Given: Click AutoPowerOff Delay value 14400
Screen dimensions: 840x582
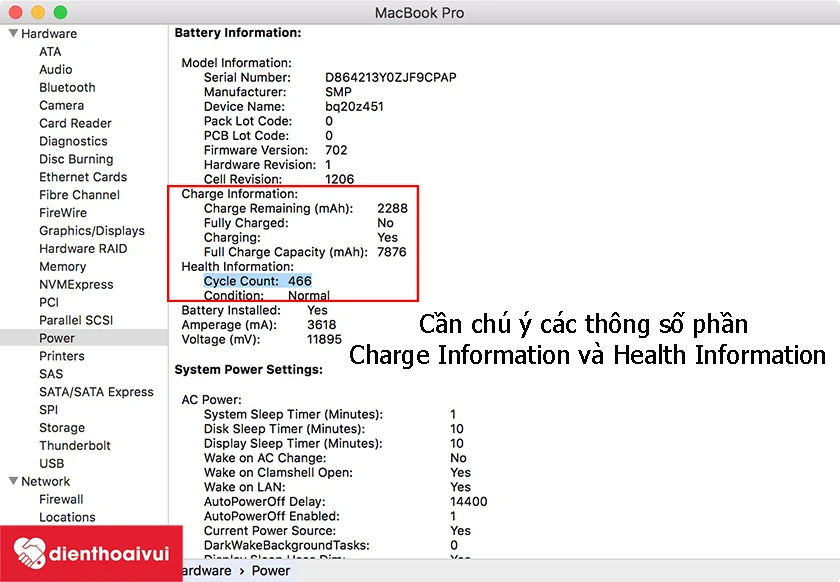Looking at the screenshot, I should tap(469, 502).
